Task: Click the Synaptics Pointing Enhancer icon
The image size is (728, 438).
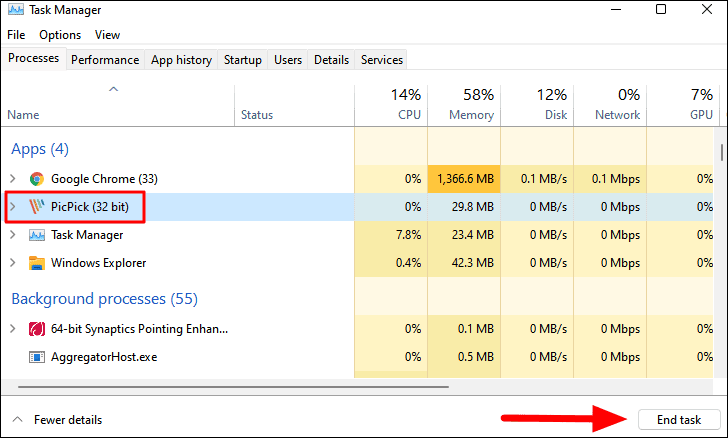Action: (37, 329)
